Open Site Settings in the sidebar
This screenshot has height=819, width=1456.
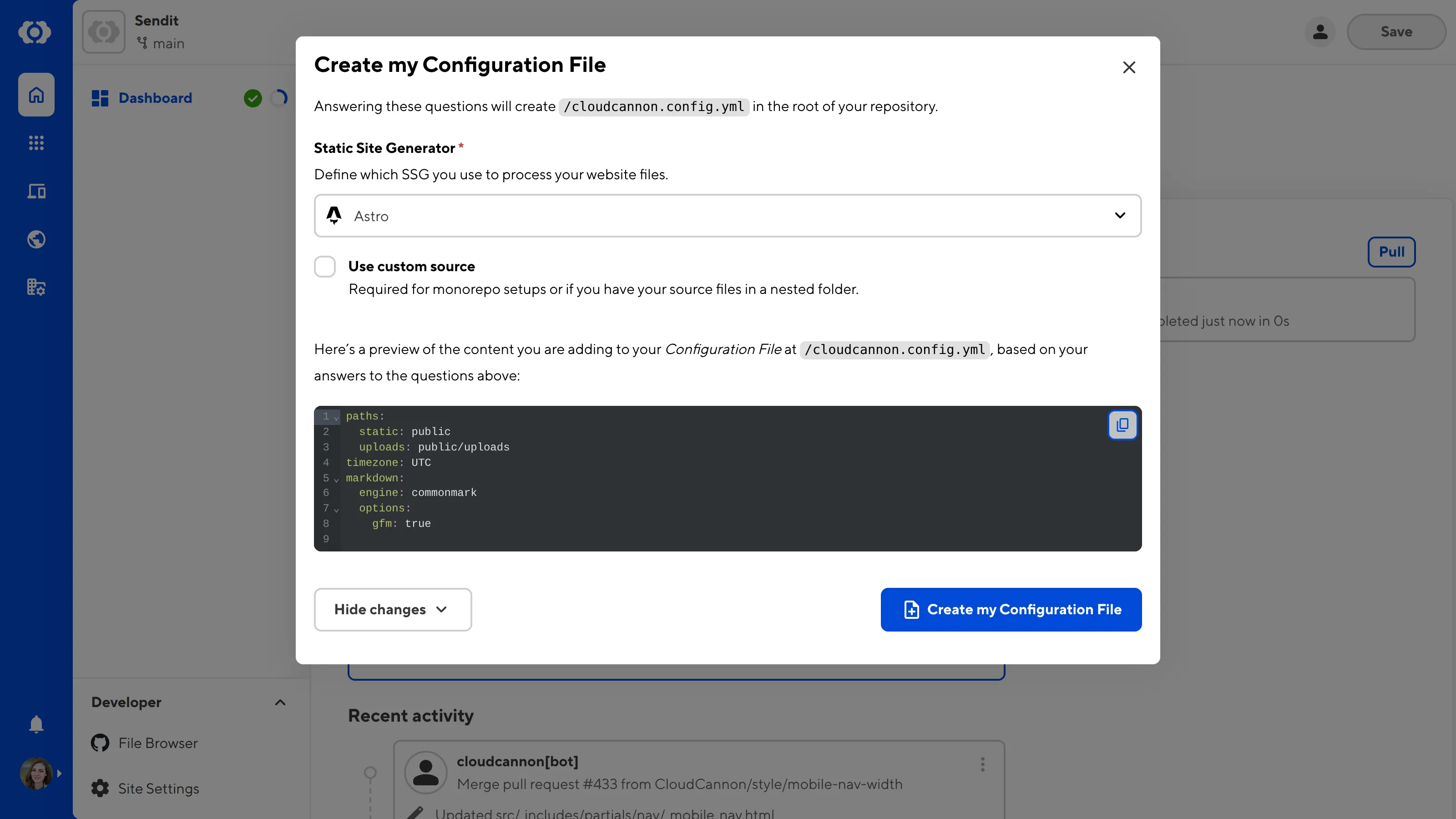[x=158, y=788]
